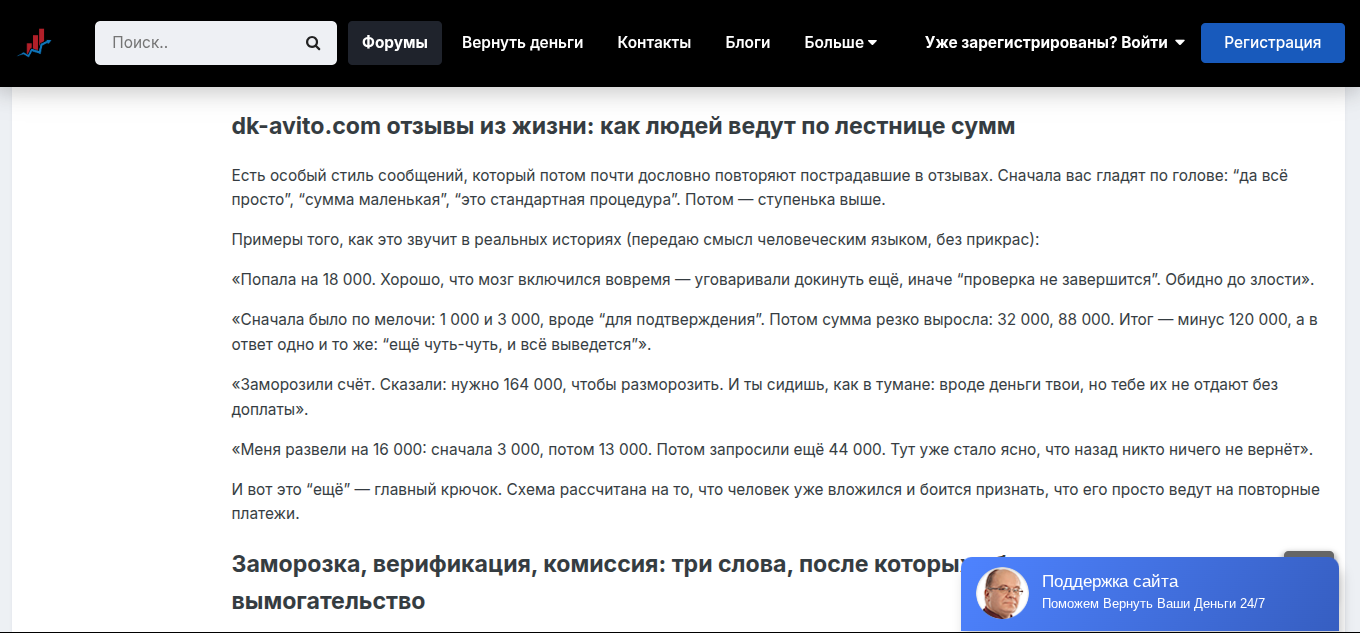The height and width of the screenshot is (633, 1360).
Task: Click the heading about dk-avito.com отзывы
Action: coord(623,127)
